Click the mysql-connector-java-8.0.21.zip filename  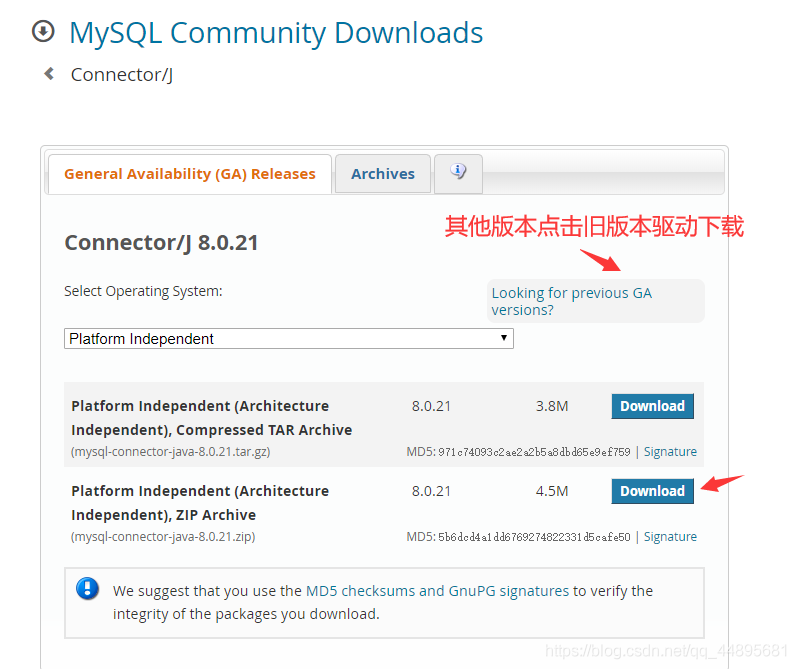[163, 537]
